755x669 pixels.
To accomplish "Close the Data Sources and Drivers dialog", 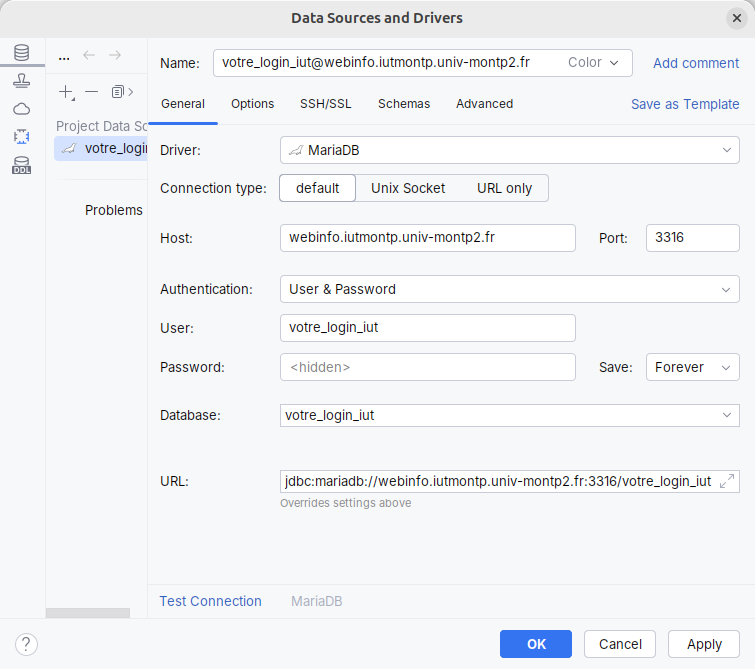I will (x=737, y=18).
